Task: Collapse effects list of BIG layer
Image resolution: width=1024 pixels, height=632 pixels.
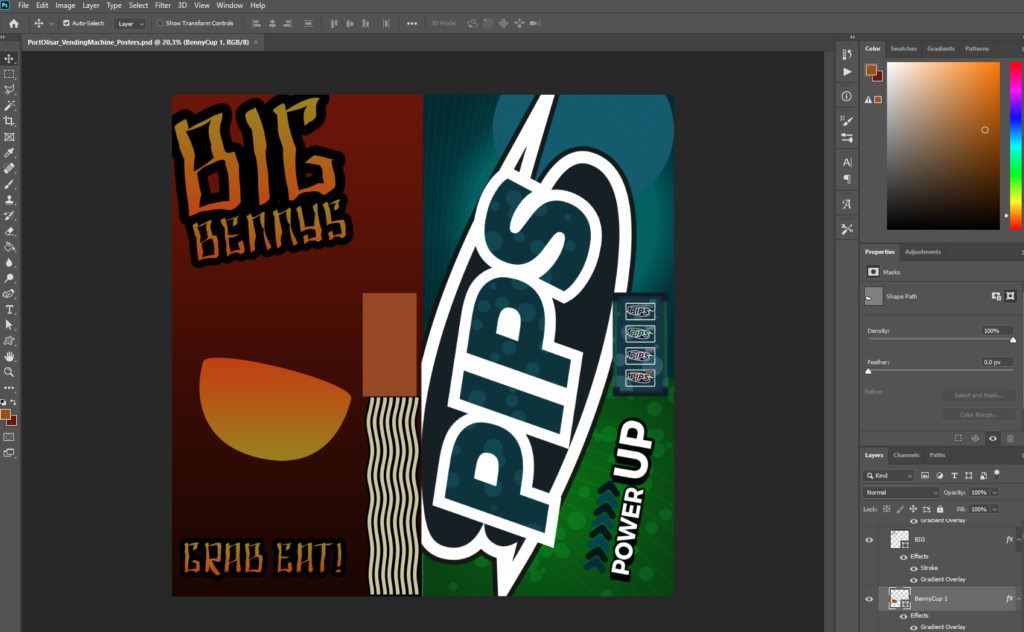Action: pos(1019,540)
